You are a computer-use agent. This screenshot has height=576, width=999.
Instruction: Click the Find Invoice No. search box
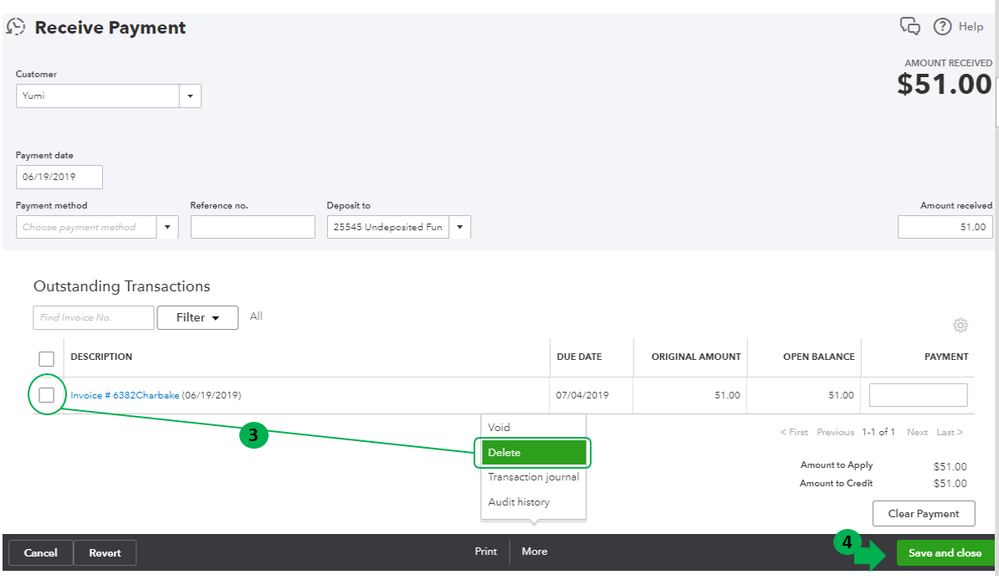point(93,317)
